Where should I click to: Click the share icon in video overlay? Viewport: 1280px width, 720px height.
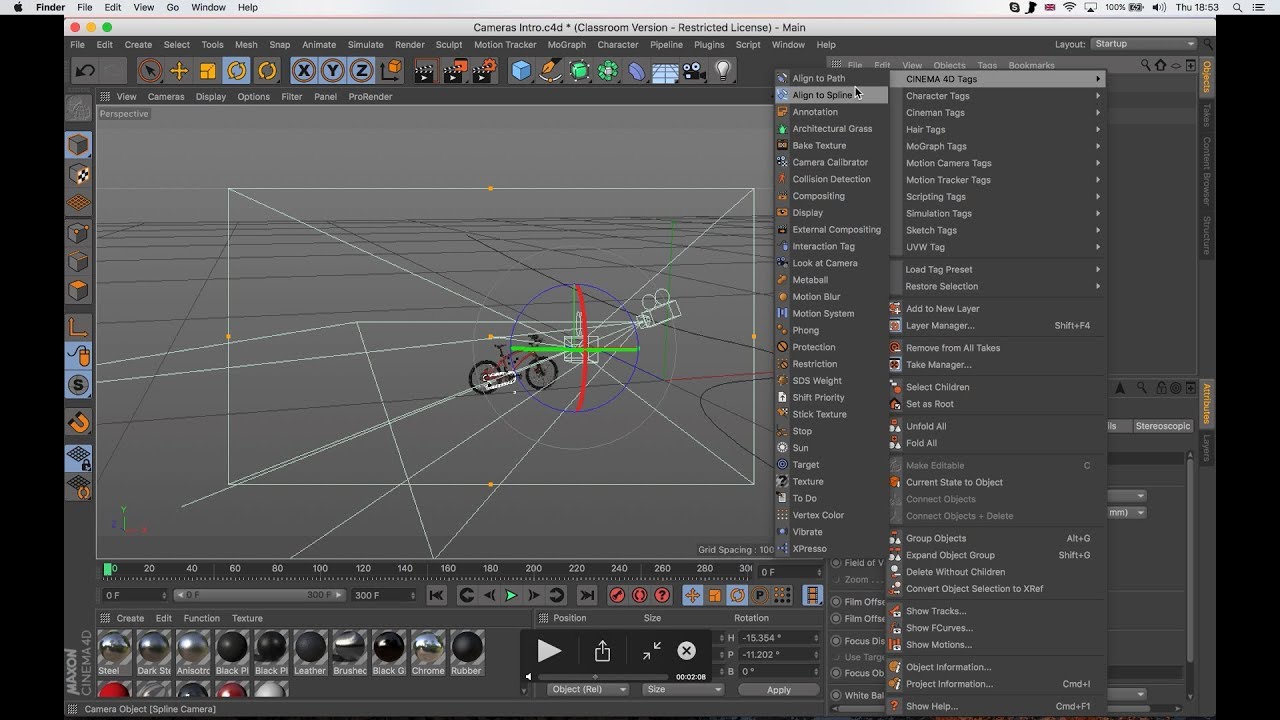602,652
